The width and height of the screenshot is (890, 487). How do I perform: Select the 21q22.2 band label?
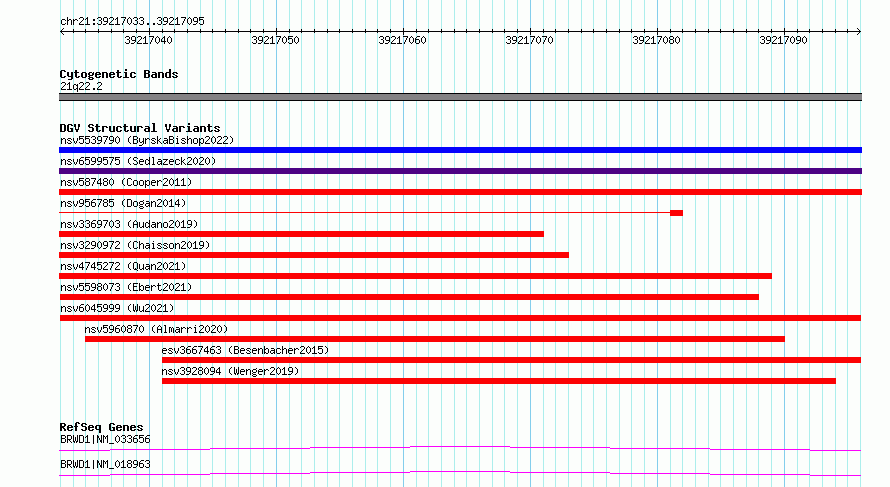[81, 86]
